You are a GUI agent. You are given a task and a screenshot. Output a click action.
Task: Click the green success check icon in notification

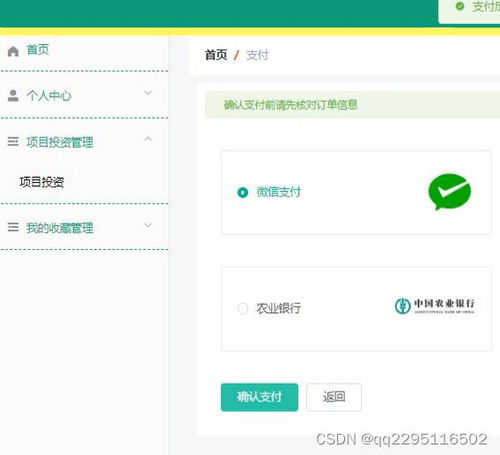460,6
